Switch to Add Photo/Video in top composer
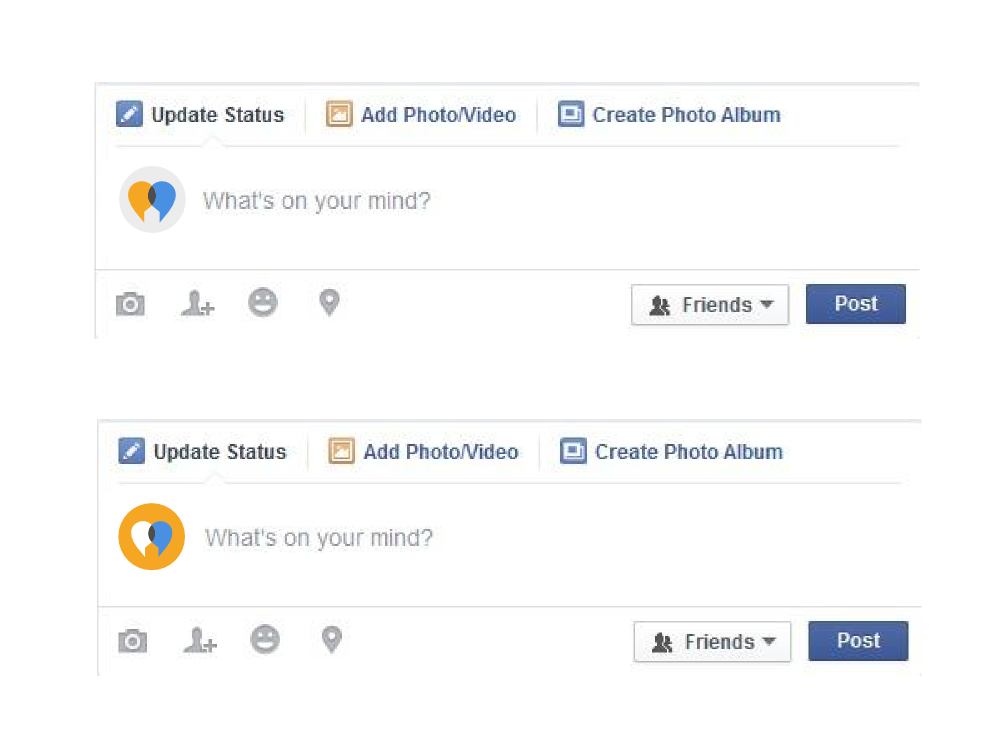1000x750 pixels. [421, 115]
